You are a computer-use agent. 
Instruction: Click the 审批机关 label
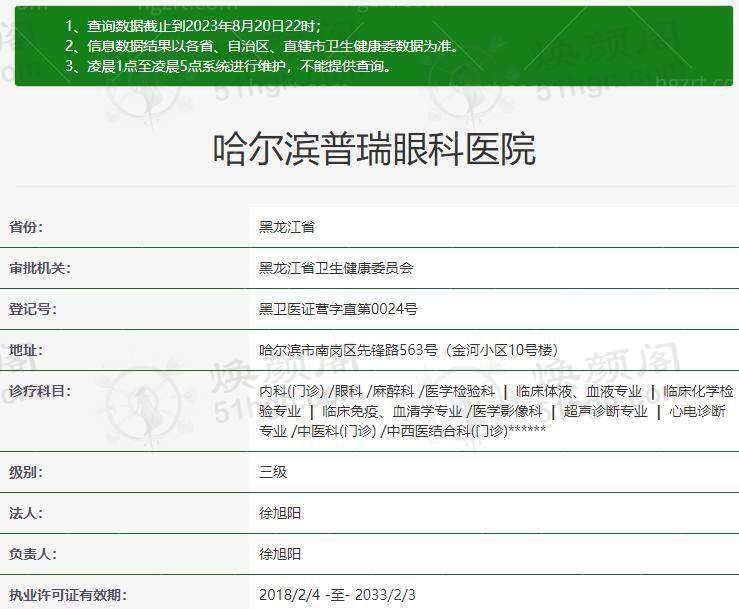[x=40, y=268]
